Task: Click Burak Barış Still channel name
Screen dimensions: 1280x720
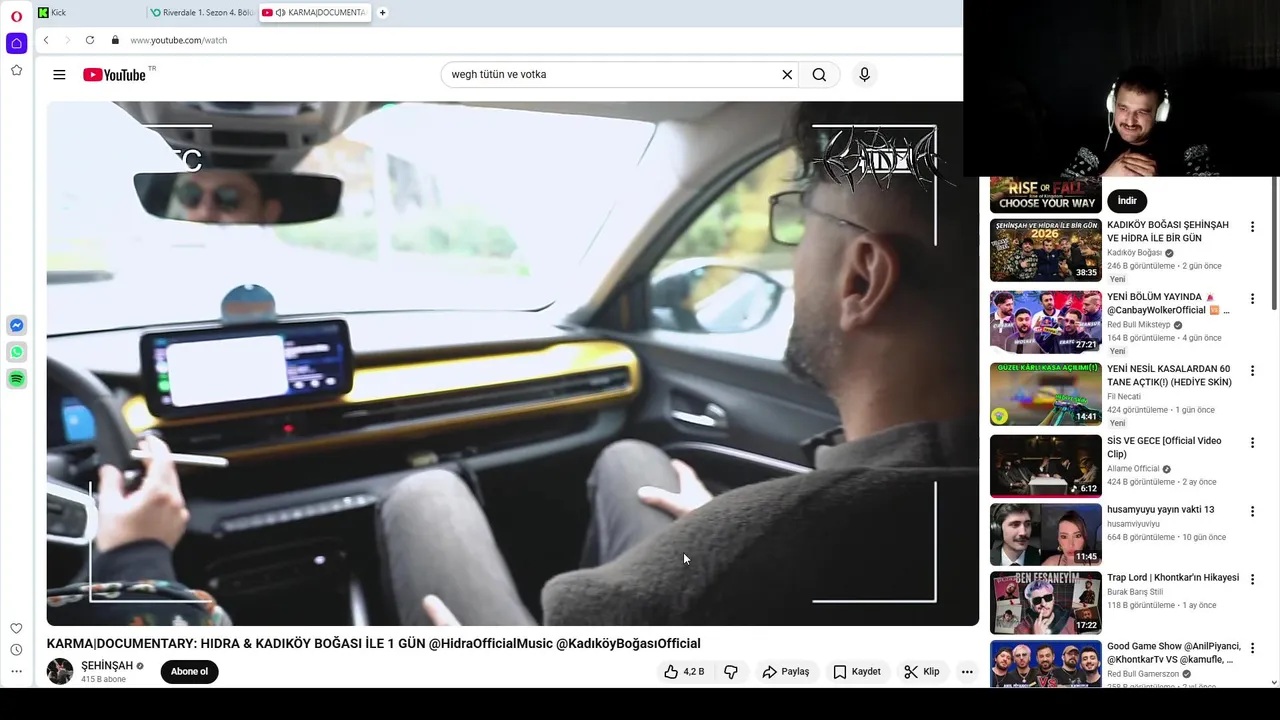Action: click(x=1135, y=592)
